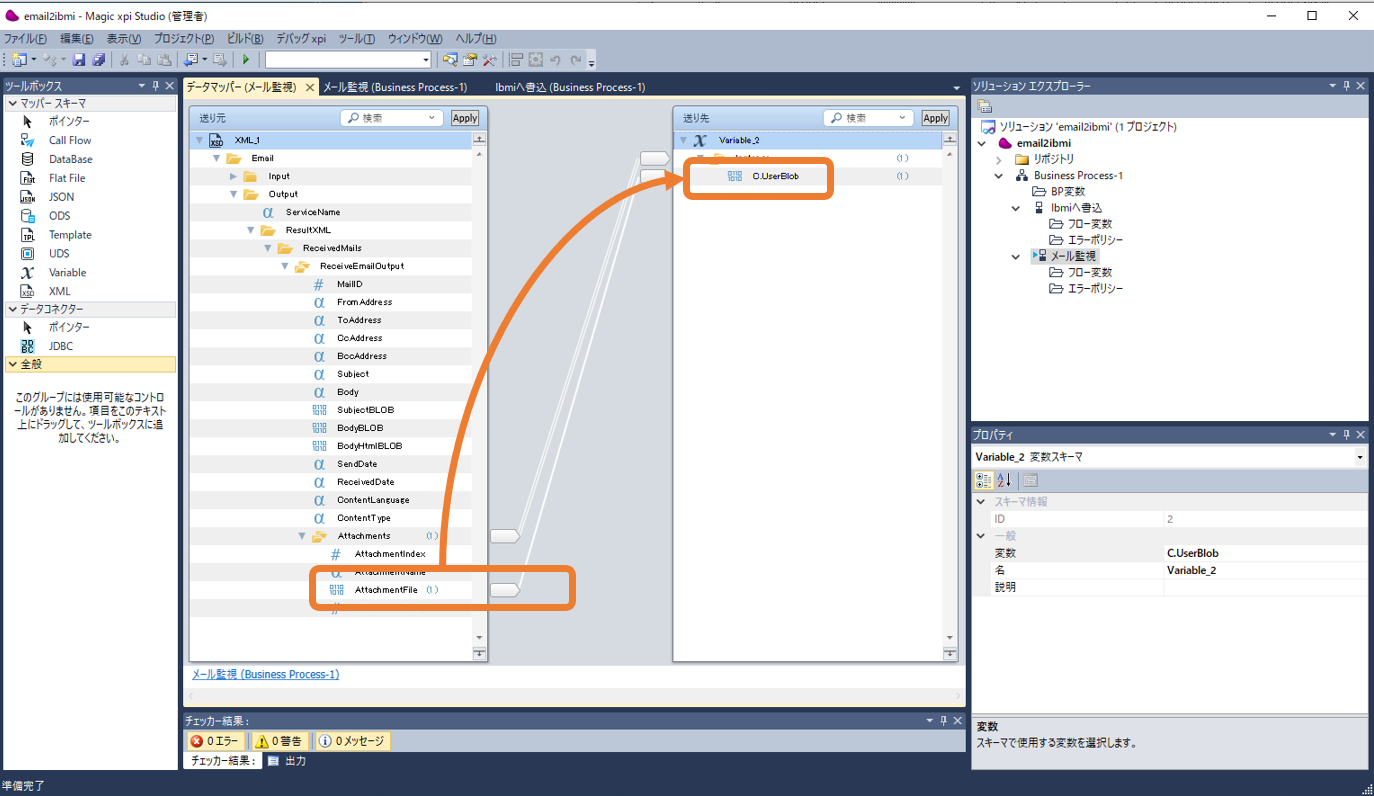This screenshot has height=796, width=1374.
Task: Select the Flat File schema icon
Action: tap(29, 178)
